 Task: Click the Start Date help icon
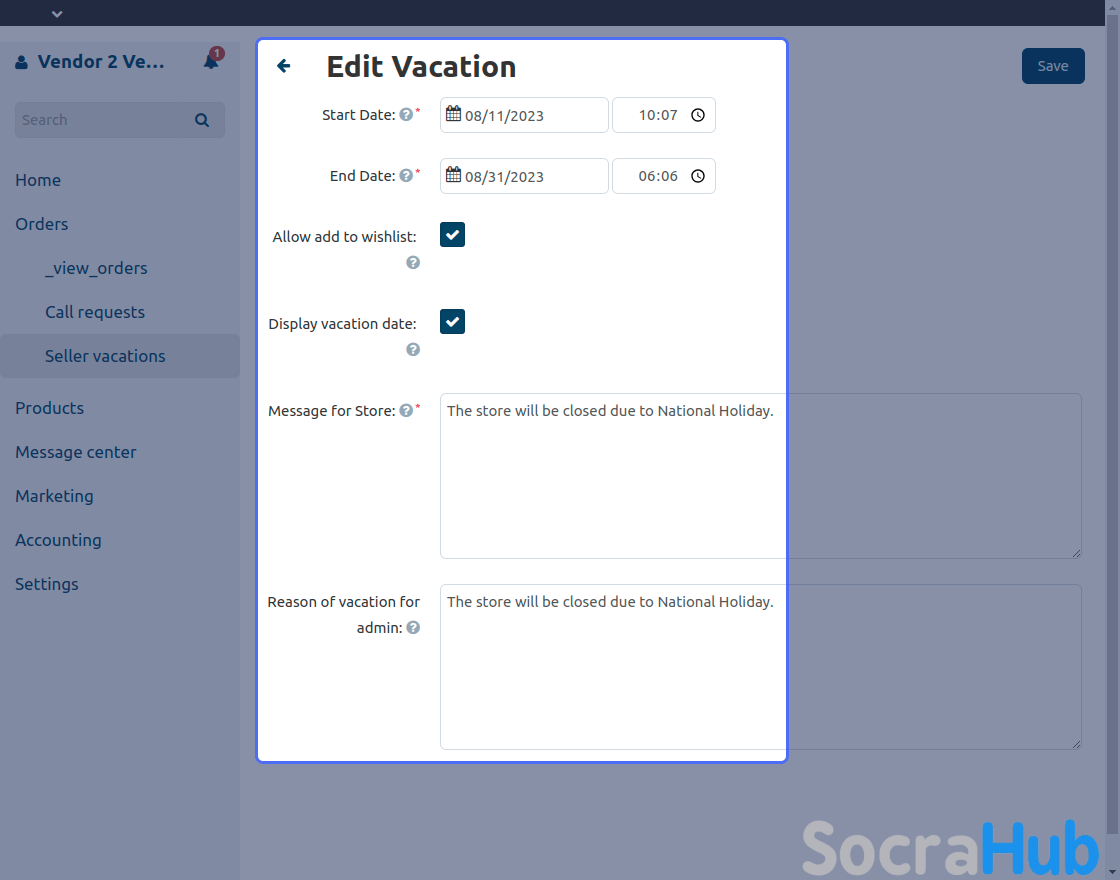point(406,115)
